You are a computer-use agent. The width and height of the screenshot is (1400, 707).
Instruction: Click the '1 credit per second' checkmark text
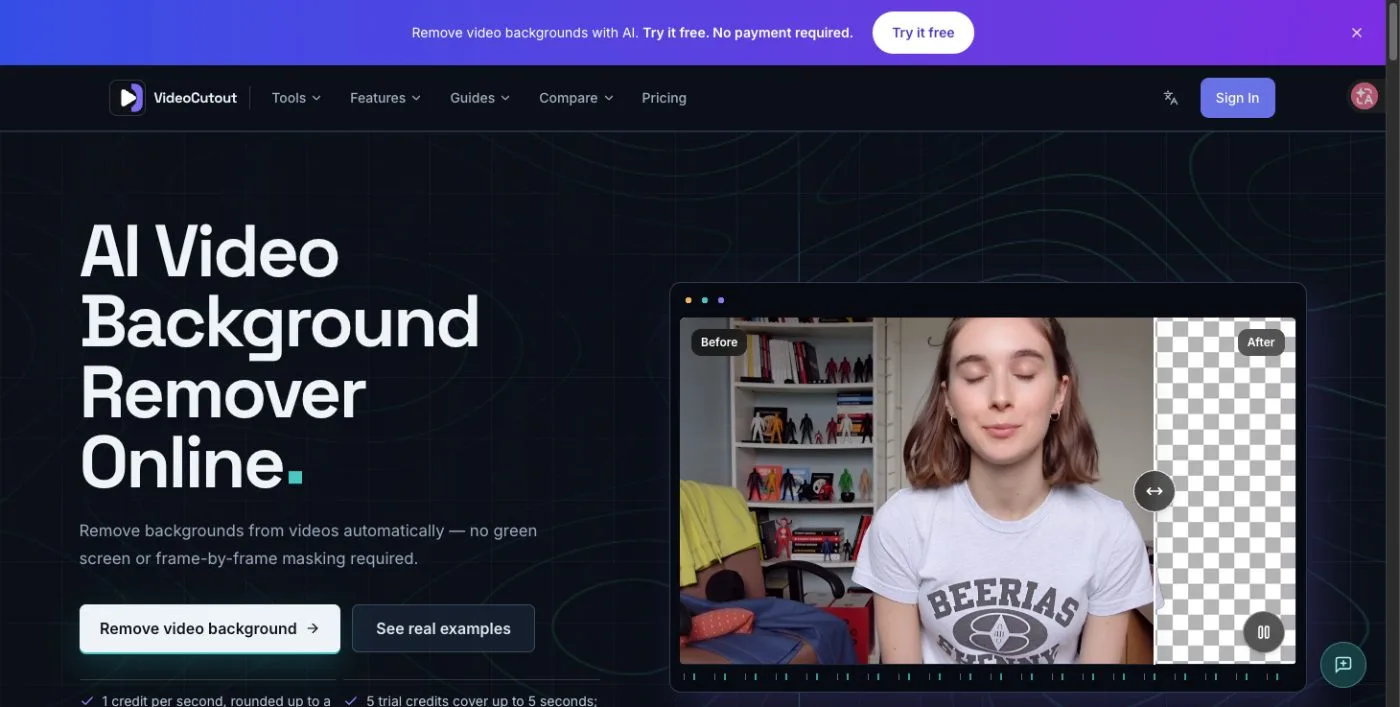(206, 701)
